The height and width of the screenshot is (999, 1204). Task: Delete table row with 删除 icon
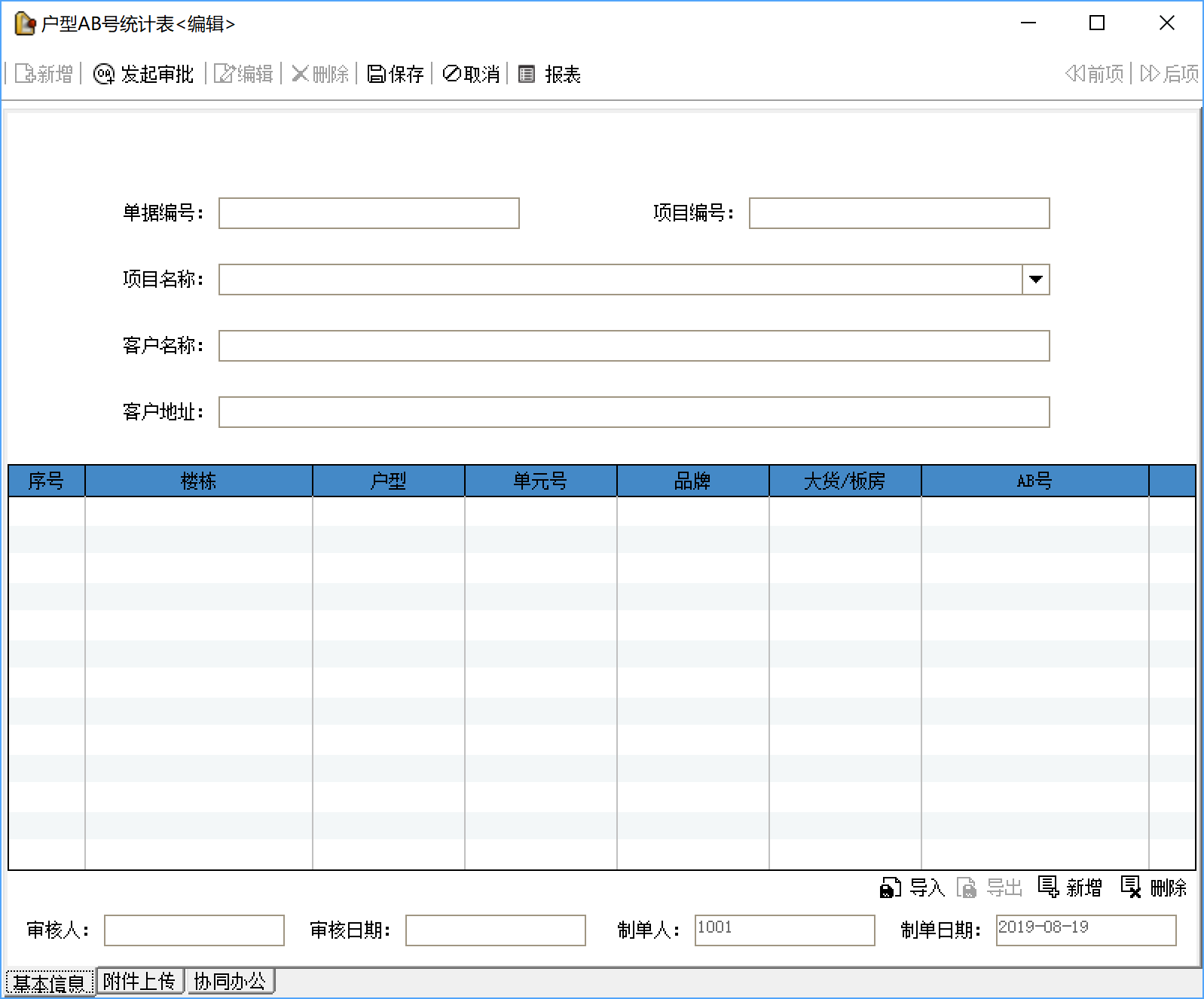[x=1131, y=887]
